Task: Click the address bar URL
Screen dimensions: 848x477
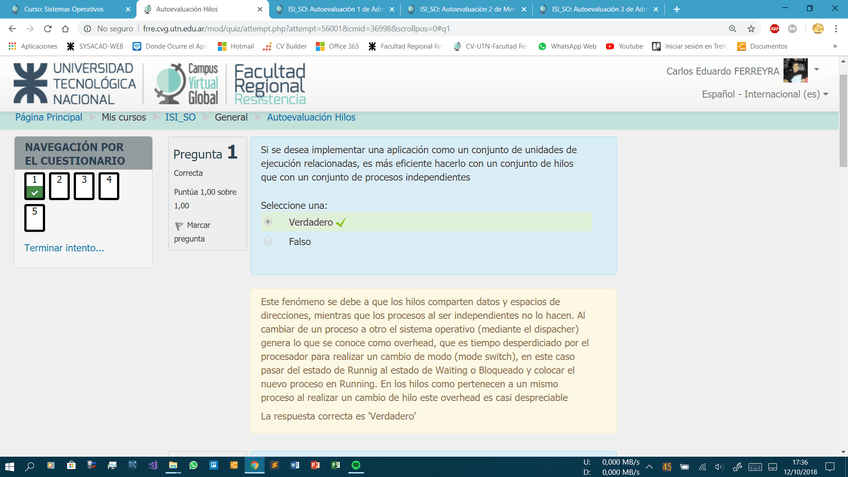Action: pyautogui.click(x=296, y=29)
